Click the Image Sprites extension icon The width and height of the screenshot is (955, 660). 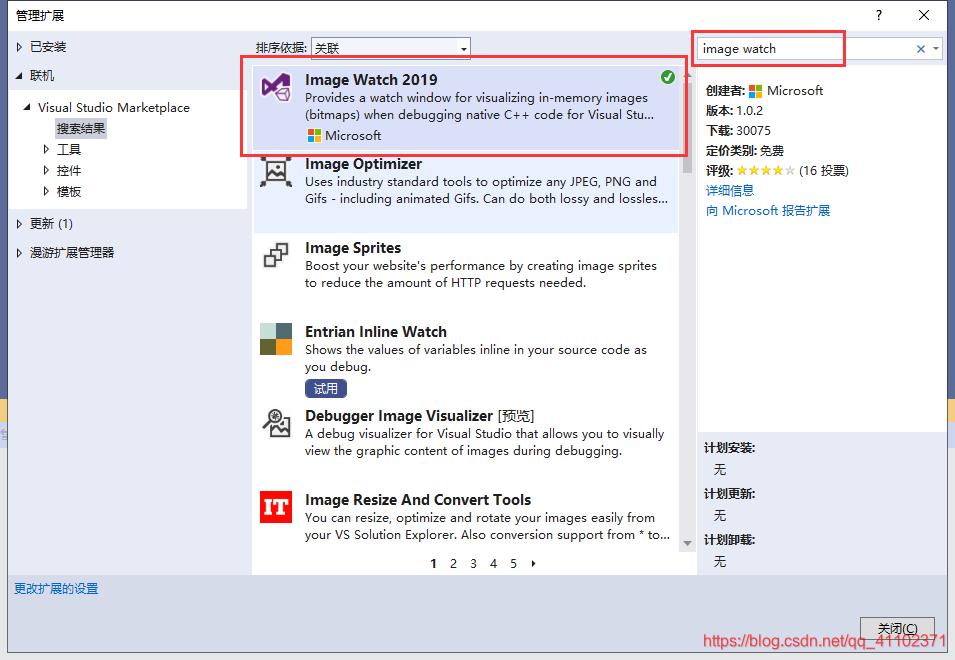pos(275,256)
